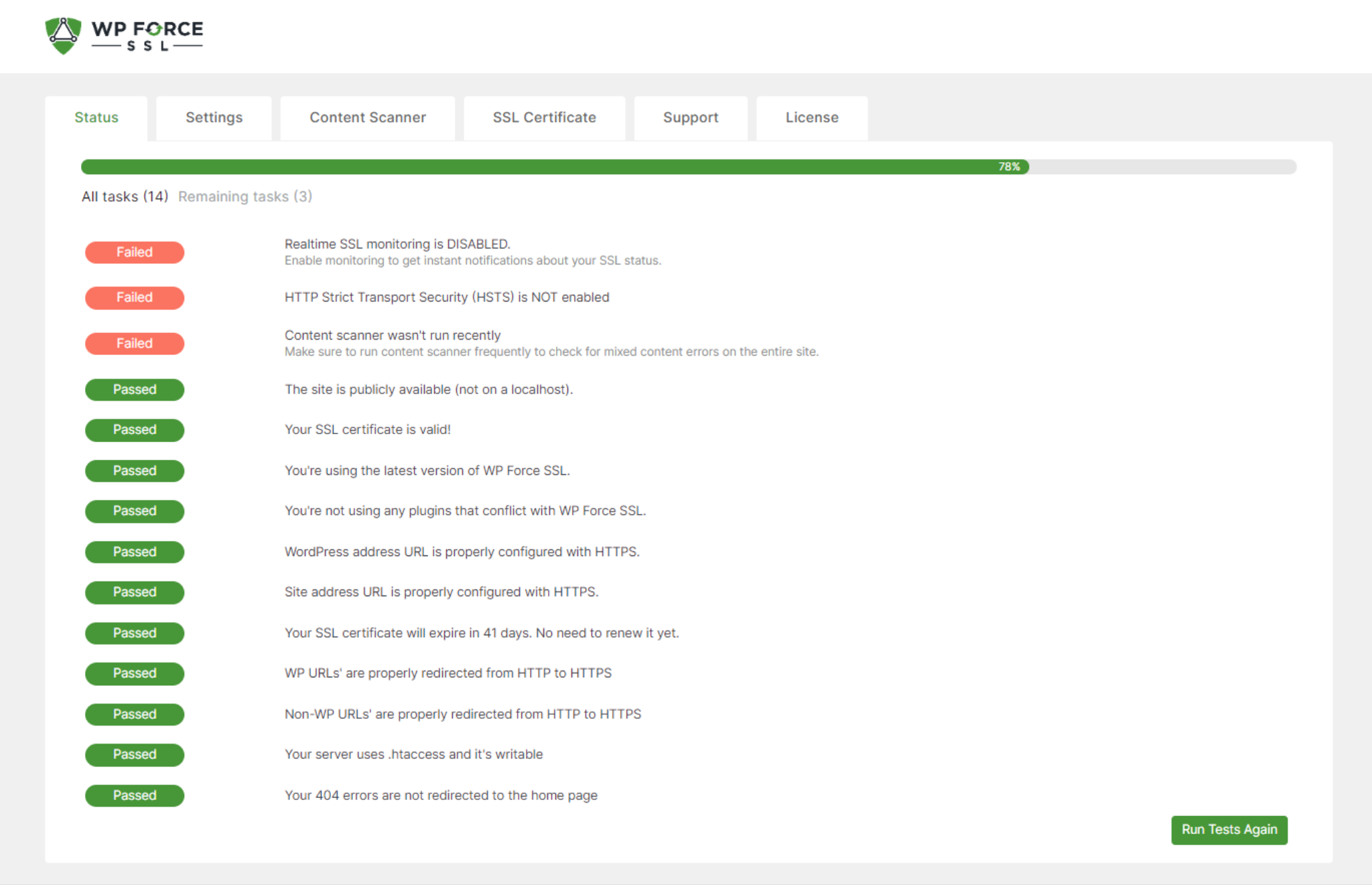Viewport: 1372px width, 885px height.
Task: Click Passed badge for valid SSL certificate
Action: point(135,430)
